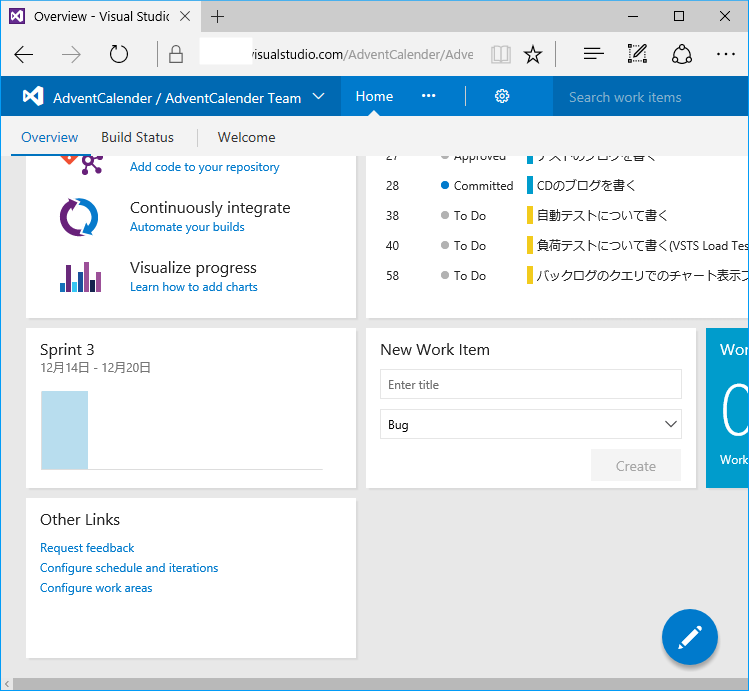The image size is (749, 691).
Task: Open work item 28 CDのブログを書く
Action: click(586, 185)
